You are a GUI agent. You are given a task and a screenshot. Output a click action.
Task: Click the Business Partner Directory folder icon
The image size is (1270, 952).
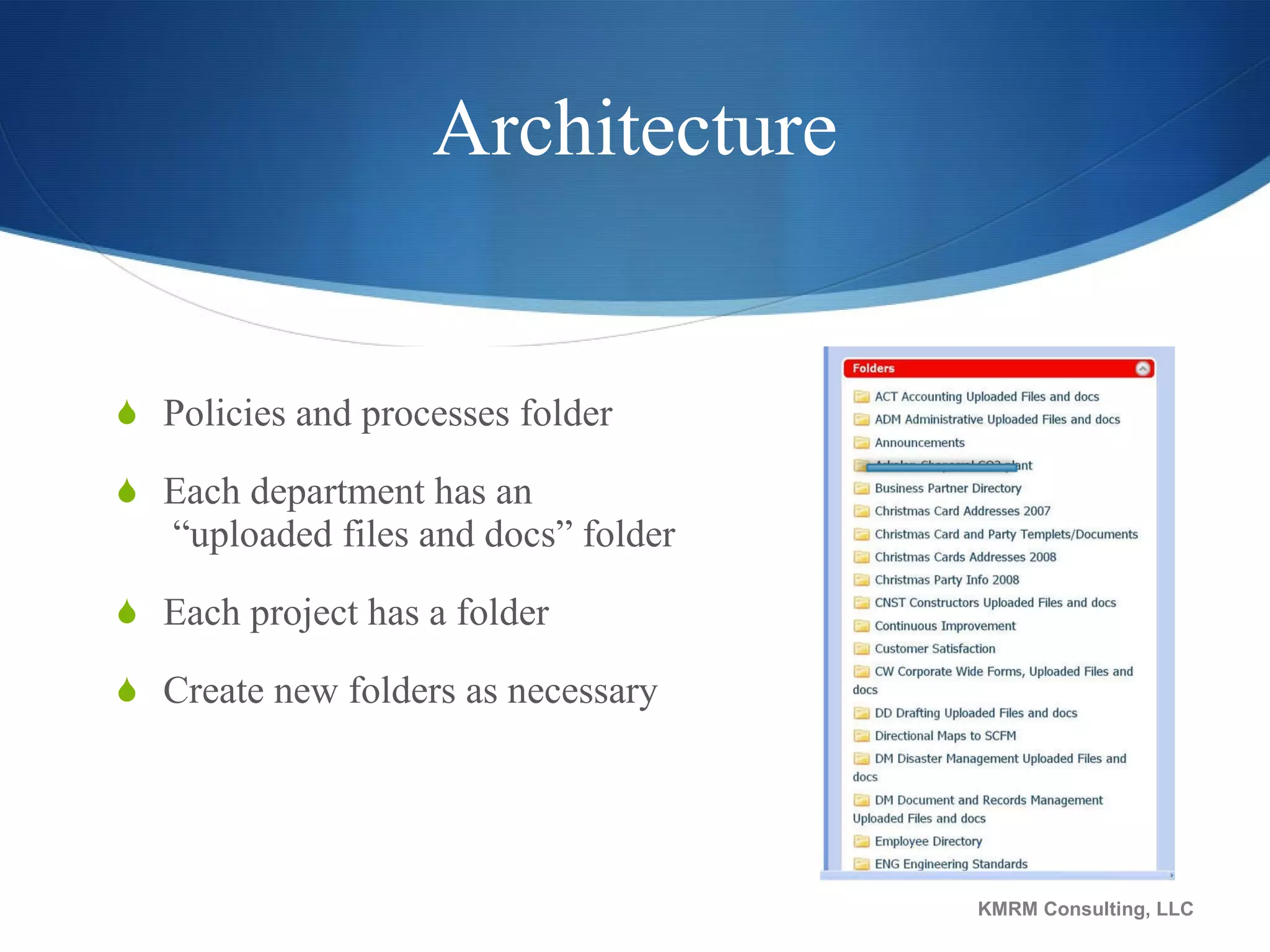[x=861, y=488]
